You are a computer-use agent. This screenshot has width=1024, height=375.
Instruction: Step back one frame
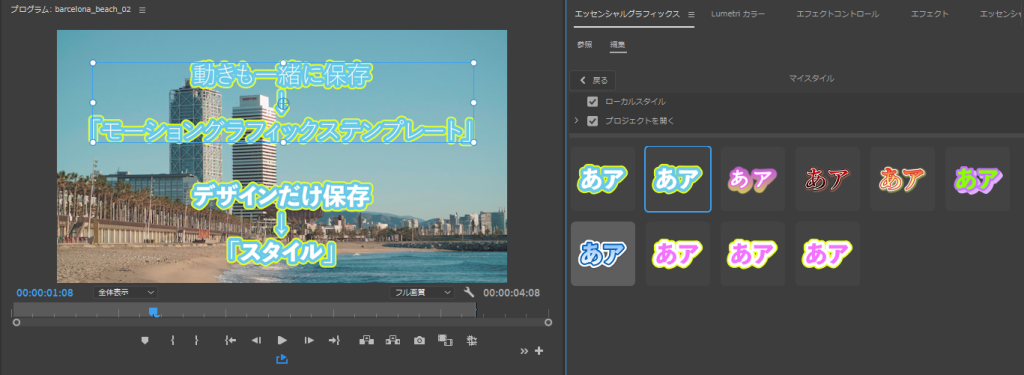coord(257,340)
